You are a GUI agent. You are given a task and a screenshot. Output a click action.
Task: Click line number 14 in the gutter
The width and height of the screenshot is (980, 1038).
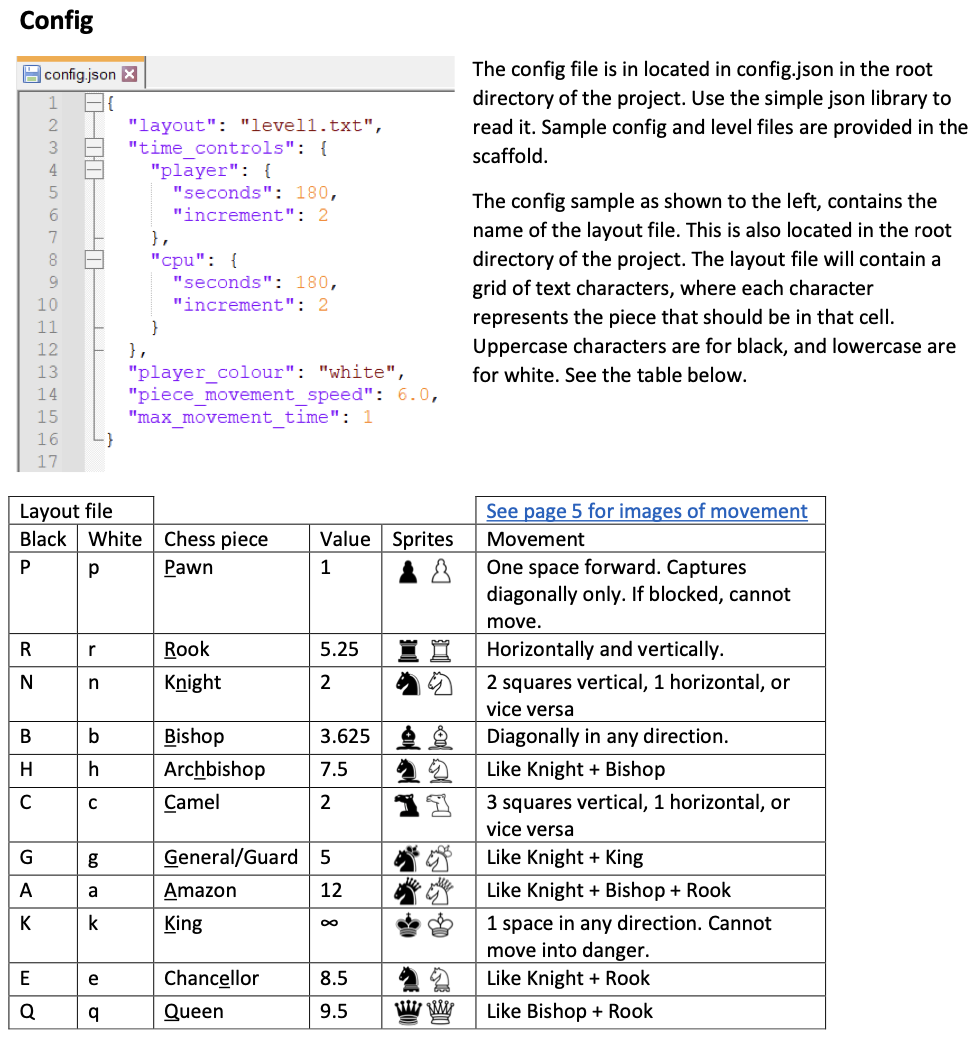pyautogui.click(x=47, y=394)
